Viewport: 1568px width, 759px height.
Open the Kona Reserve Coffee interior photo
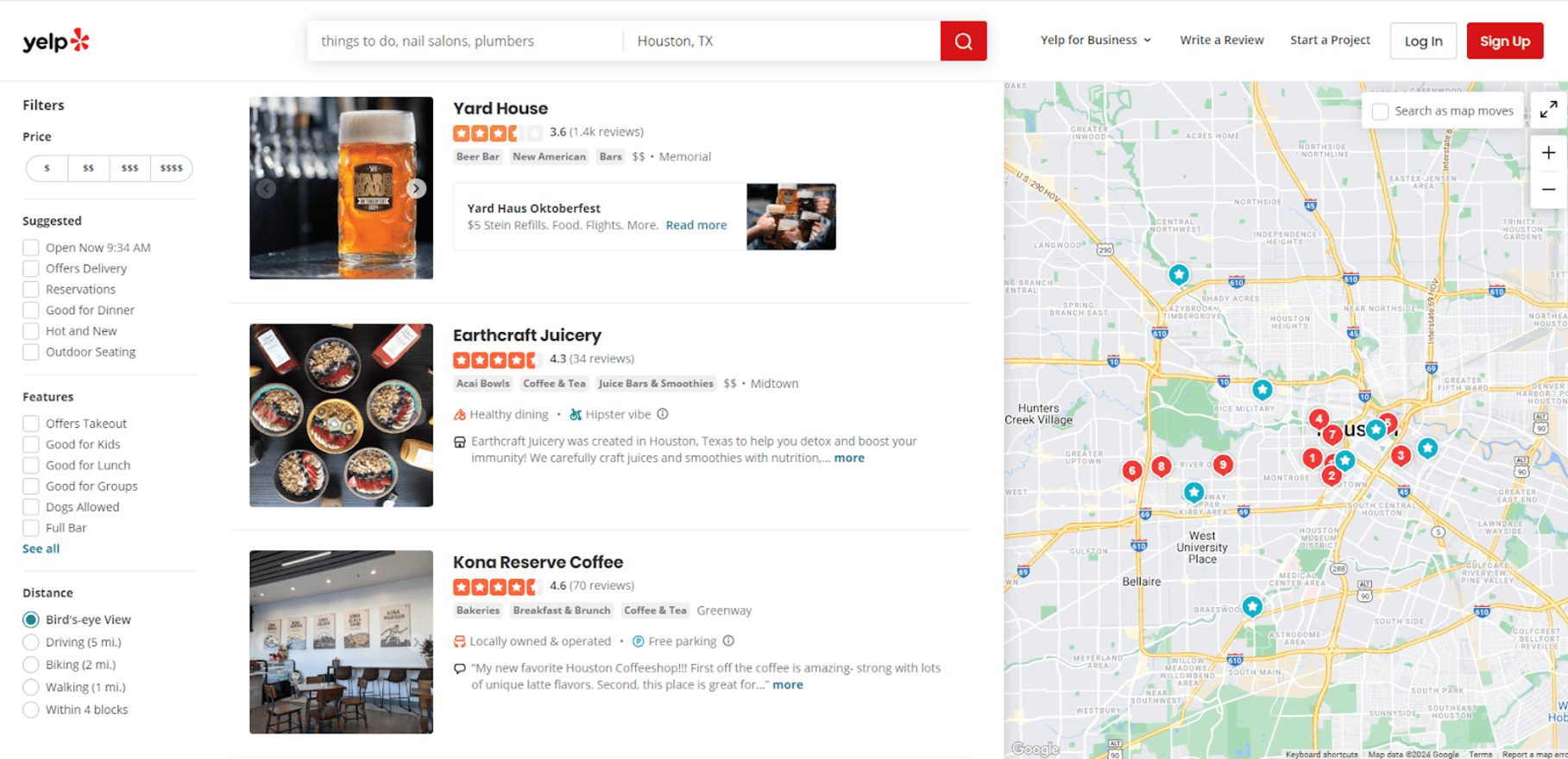coord(341,642)
